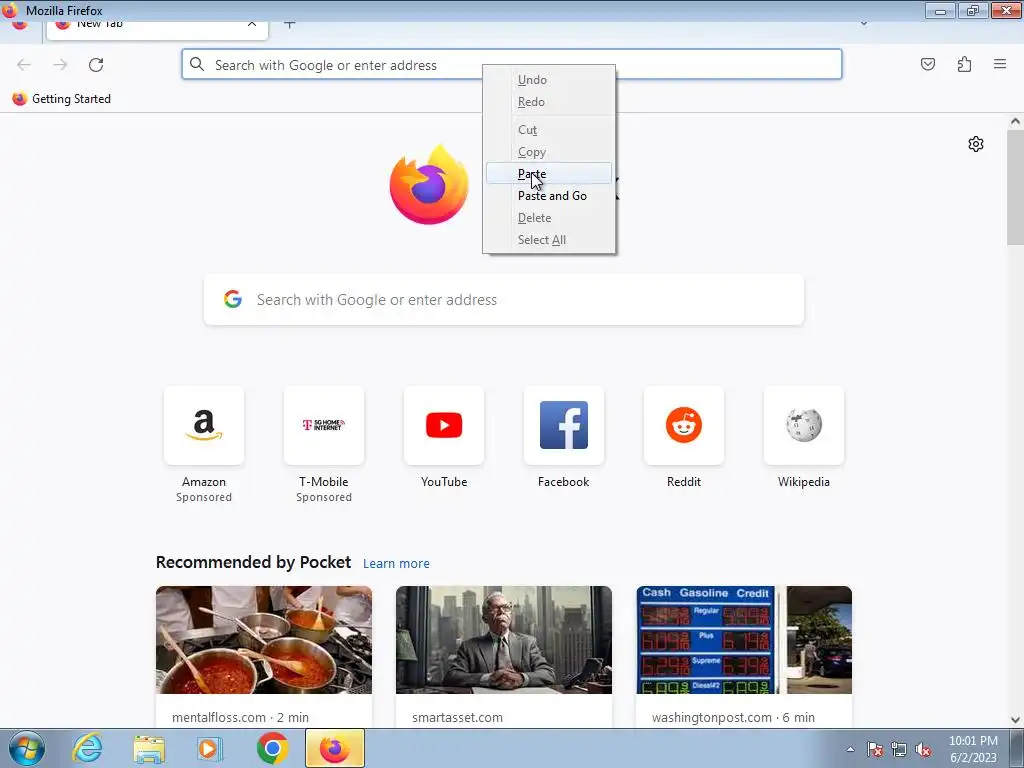Open the Firefox hamburger menu
Viewport: 1024px width, 768px height.
click(x=1000, y=64)
